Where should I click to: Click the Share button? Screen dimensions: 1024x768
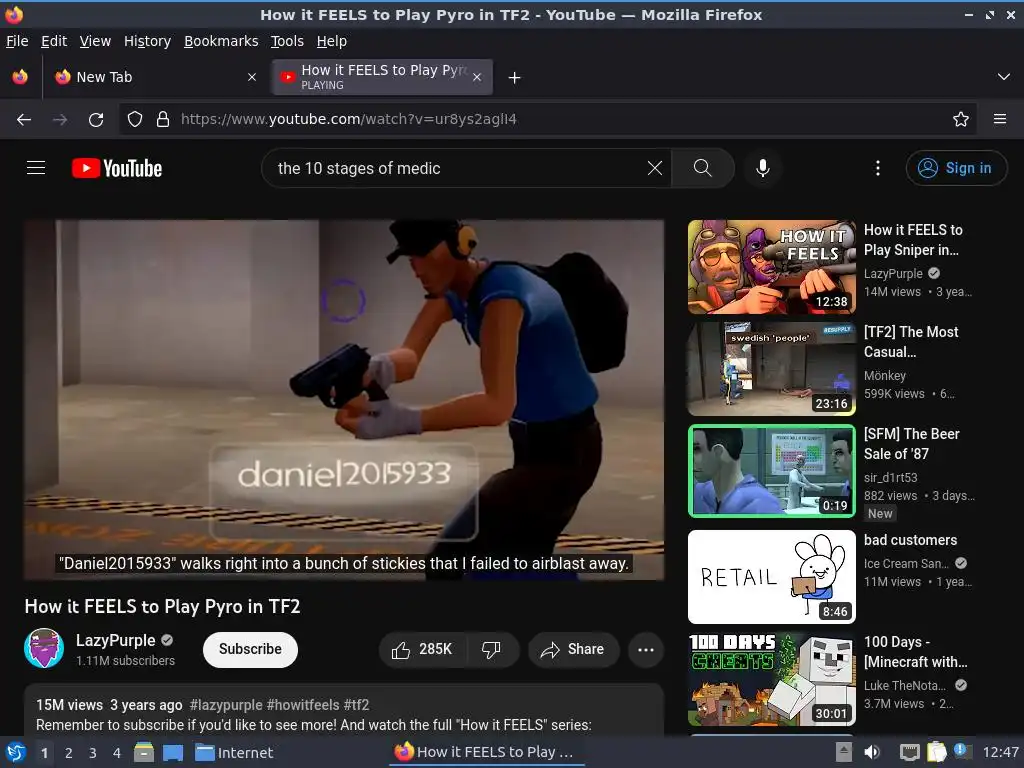(x=573, y=649)
